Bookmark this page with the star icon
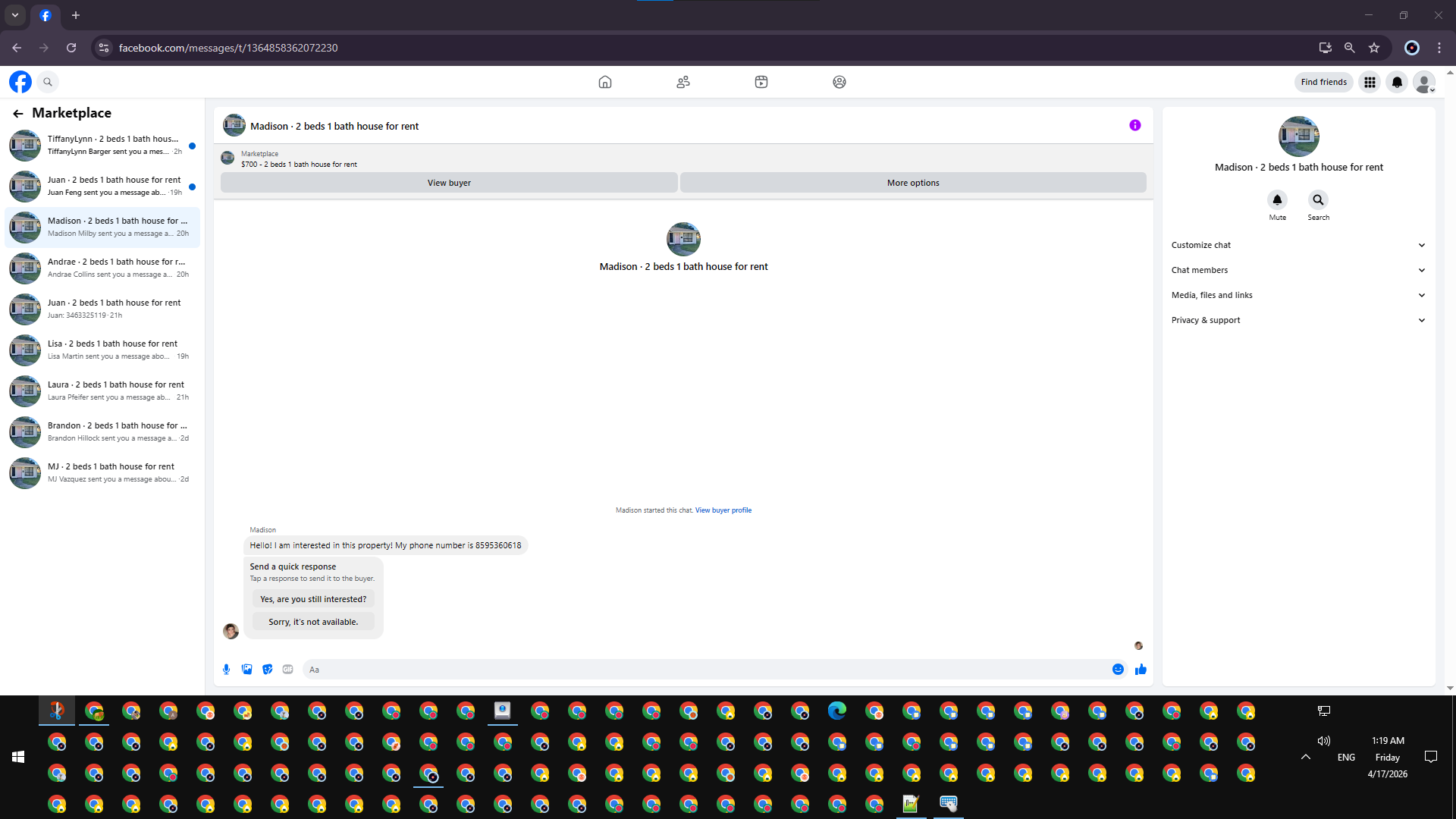Screen dimensions: 1456x819 (1374, 48)
